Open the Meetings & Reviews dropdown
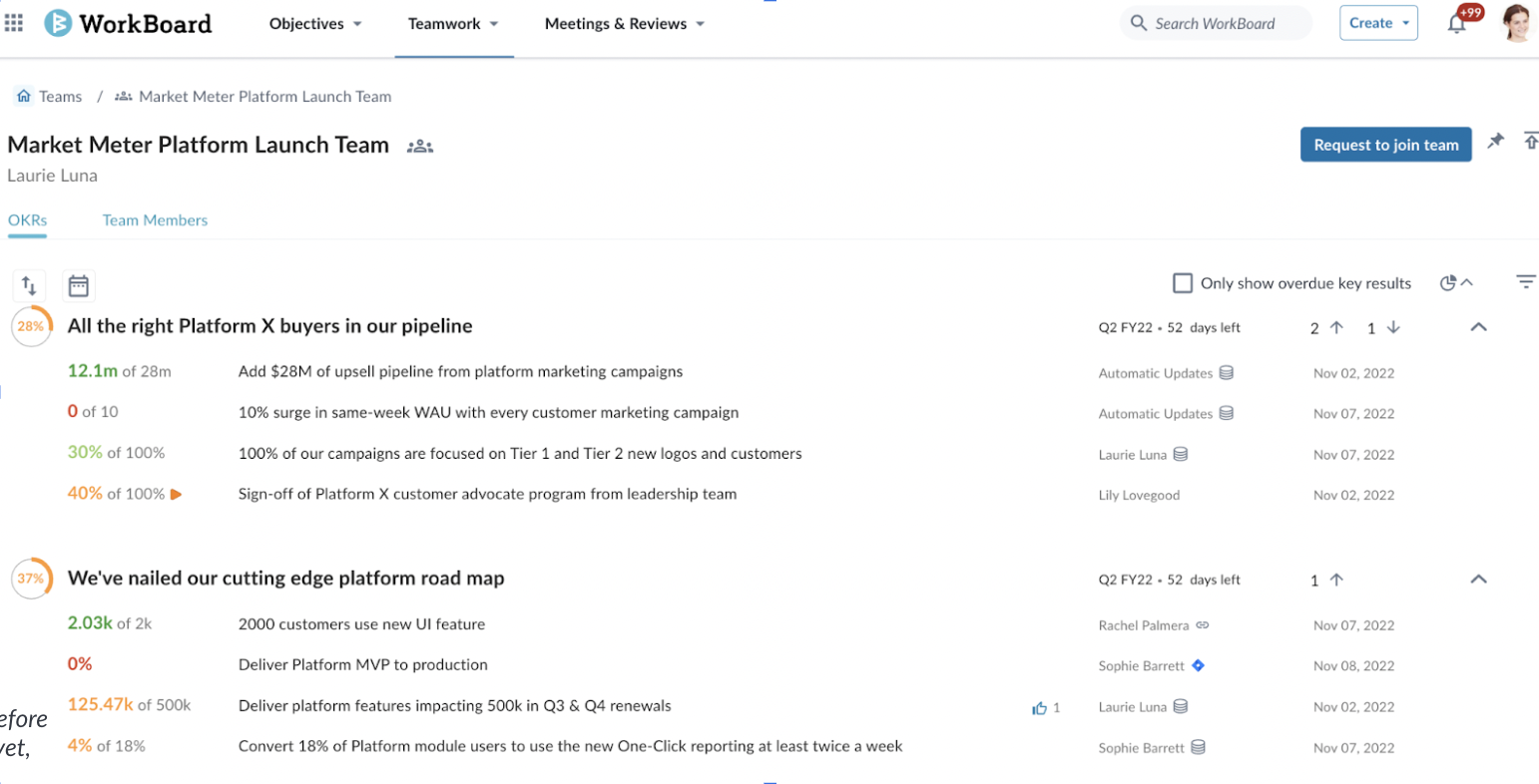 pos(625,24)
